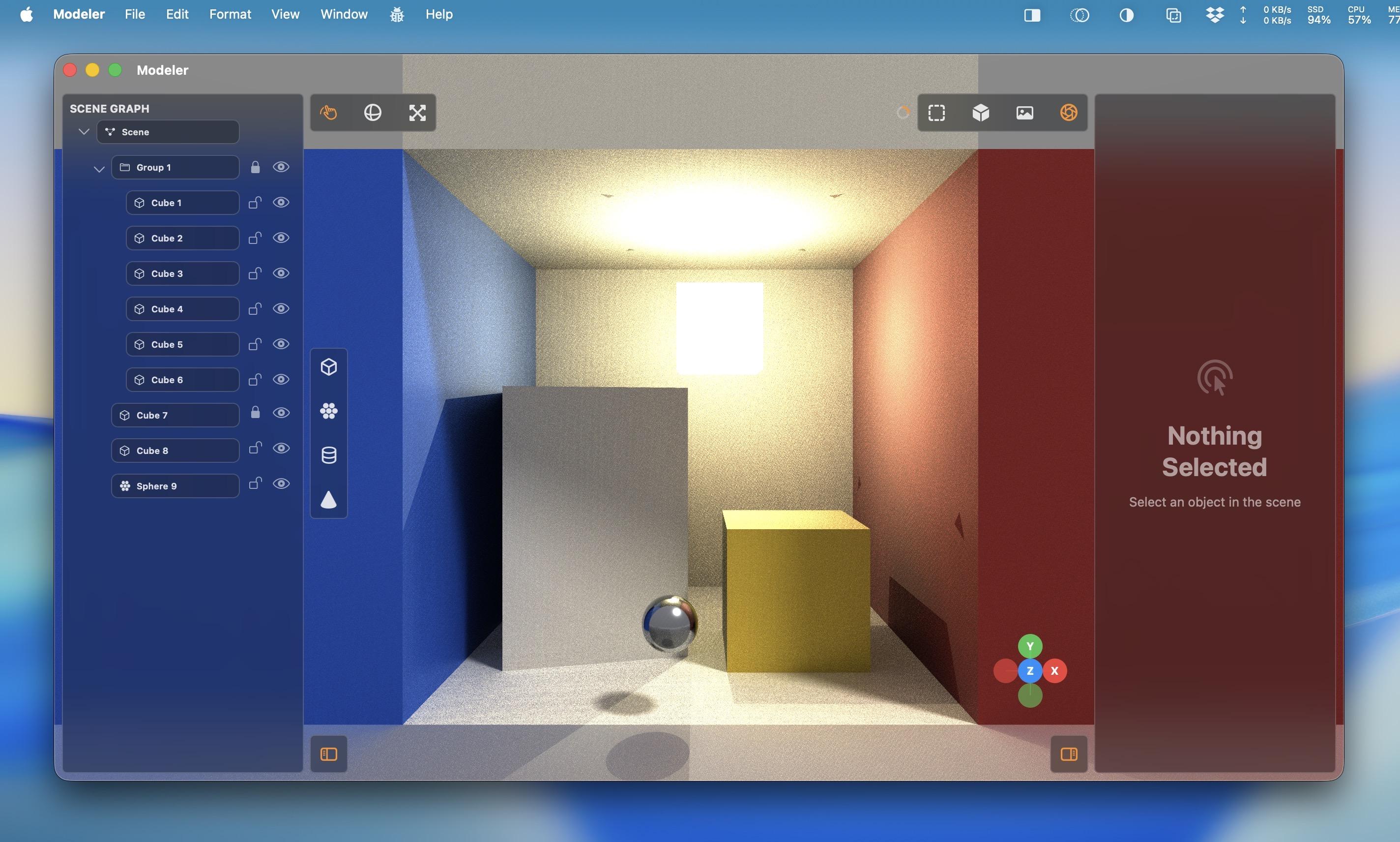Screen dimensions: 1400x842
Task: Choose the dashed selection bounding box mode
Action: pyautogui.click(x=937, y=112)
